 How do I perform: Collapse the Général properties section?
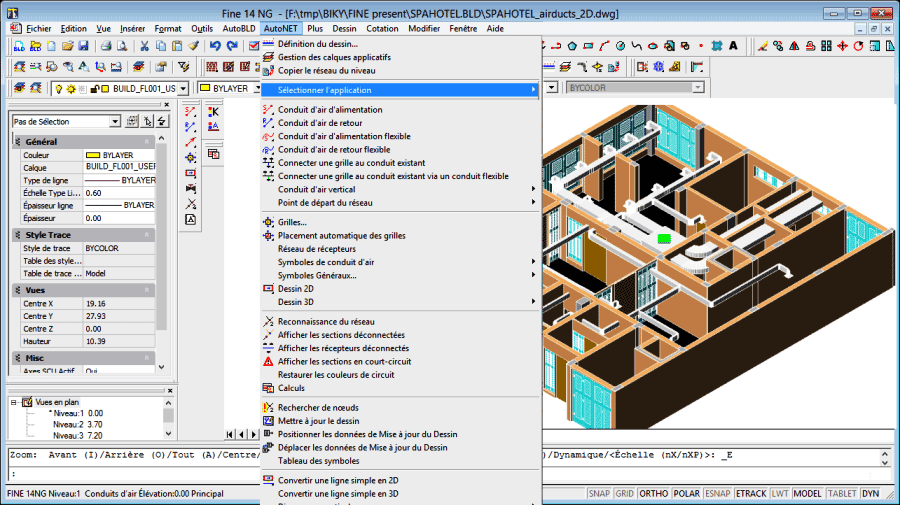click(146, 141)
